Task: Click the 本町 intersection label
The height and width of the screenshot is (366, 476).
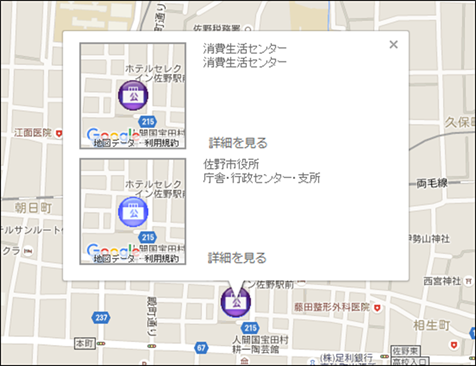Action: pos(85,343)
